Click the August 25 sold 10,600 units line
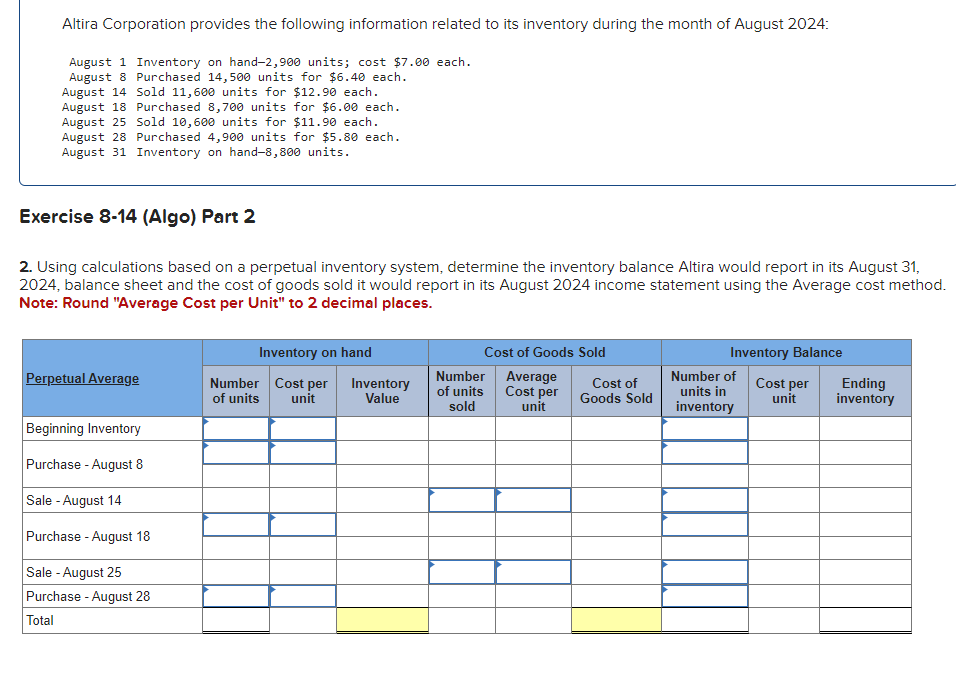The width and height of the screenshot is (956, 691). (220, 122)
